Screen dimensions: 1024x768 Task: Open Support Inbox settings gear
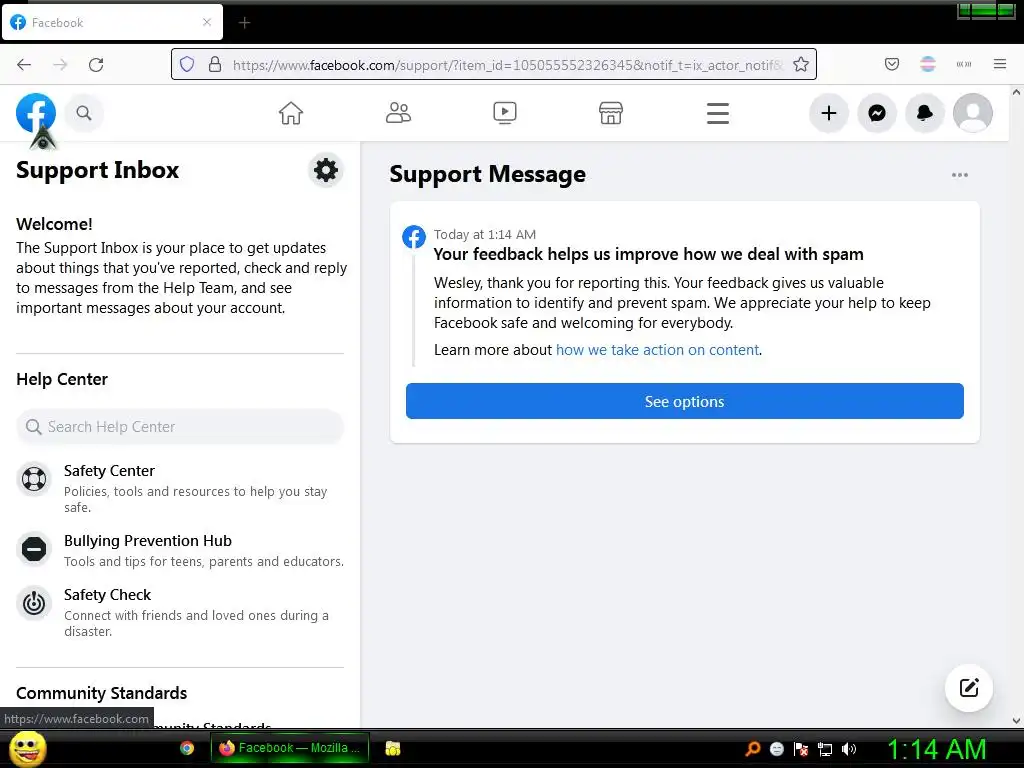tap(326, 170)
